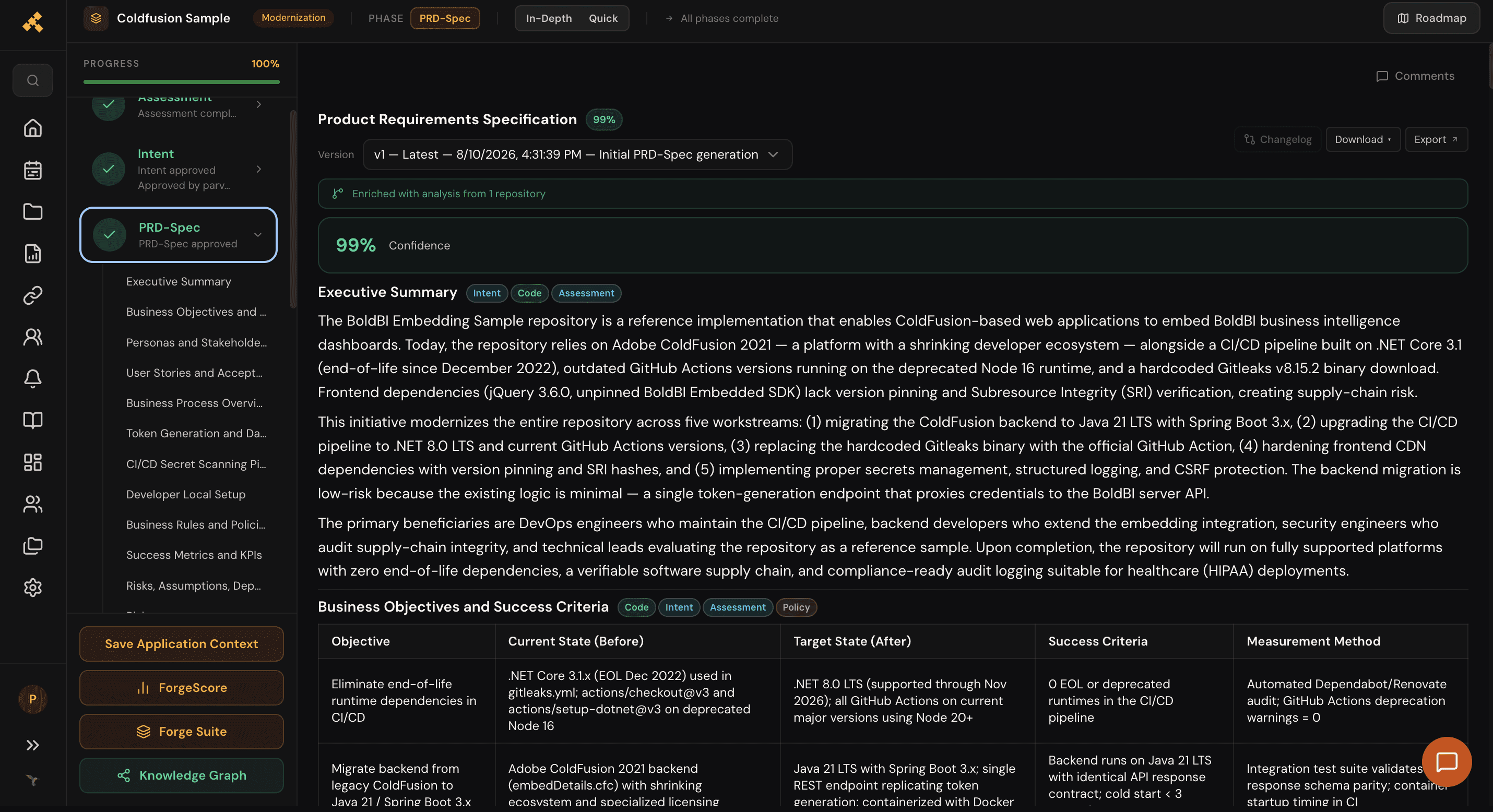Open the calendar icon in sidebar

pos(32,170)
